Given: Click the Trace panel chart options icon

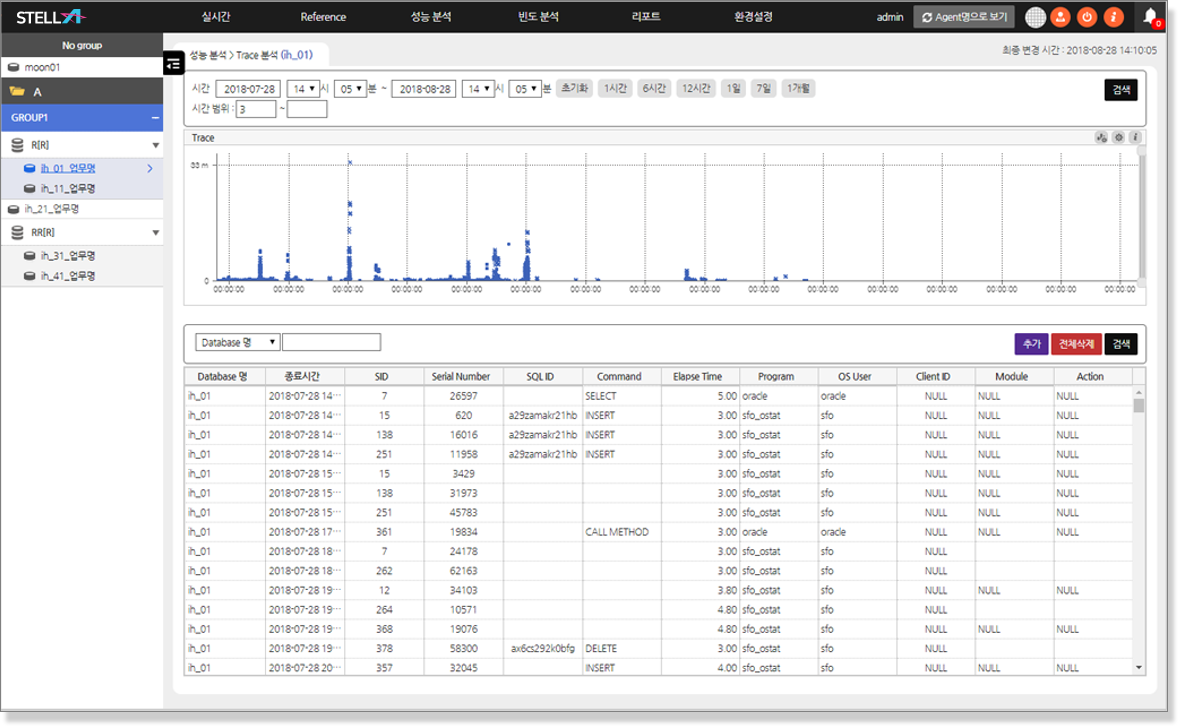Looking at the screenshot, I should pyautogui.click(x=1101, y=138).
